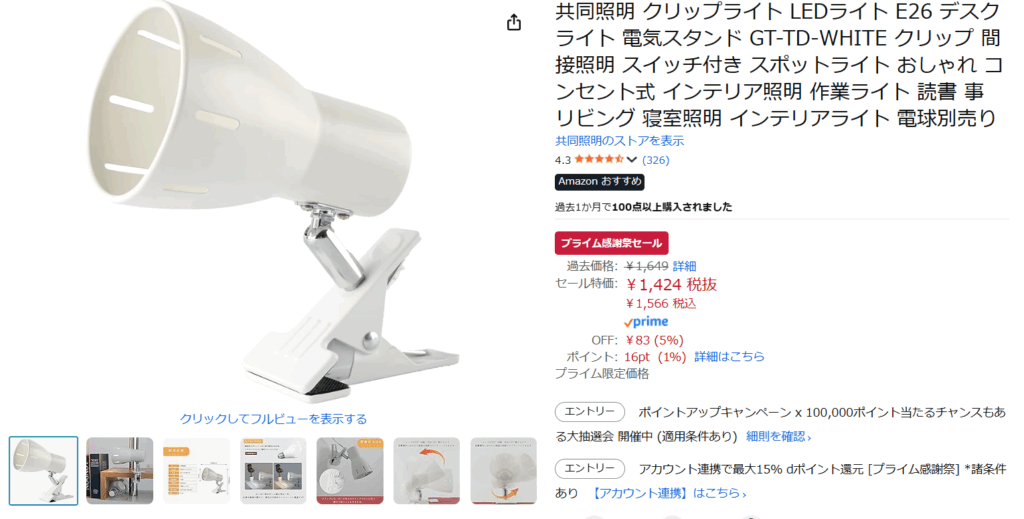This screenshot has height=519, width=1024.
Task: Visit 共同照明のストアを表示 store link
Action: click(x=620, y=140)
